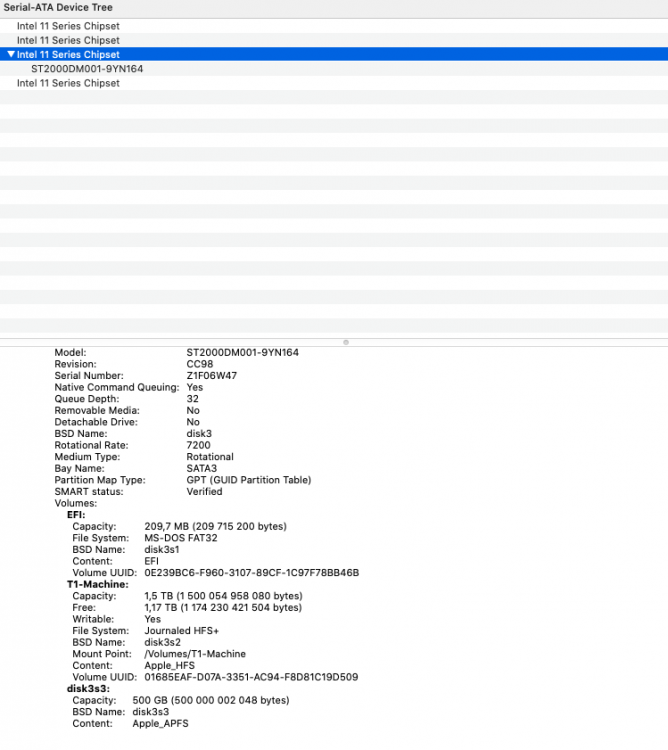Image resolution: width=668 pixels, height=750 pixels.
Task: Click BSD Name value disk3s2
Action: [x=163, y=642]
